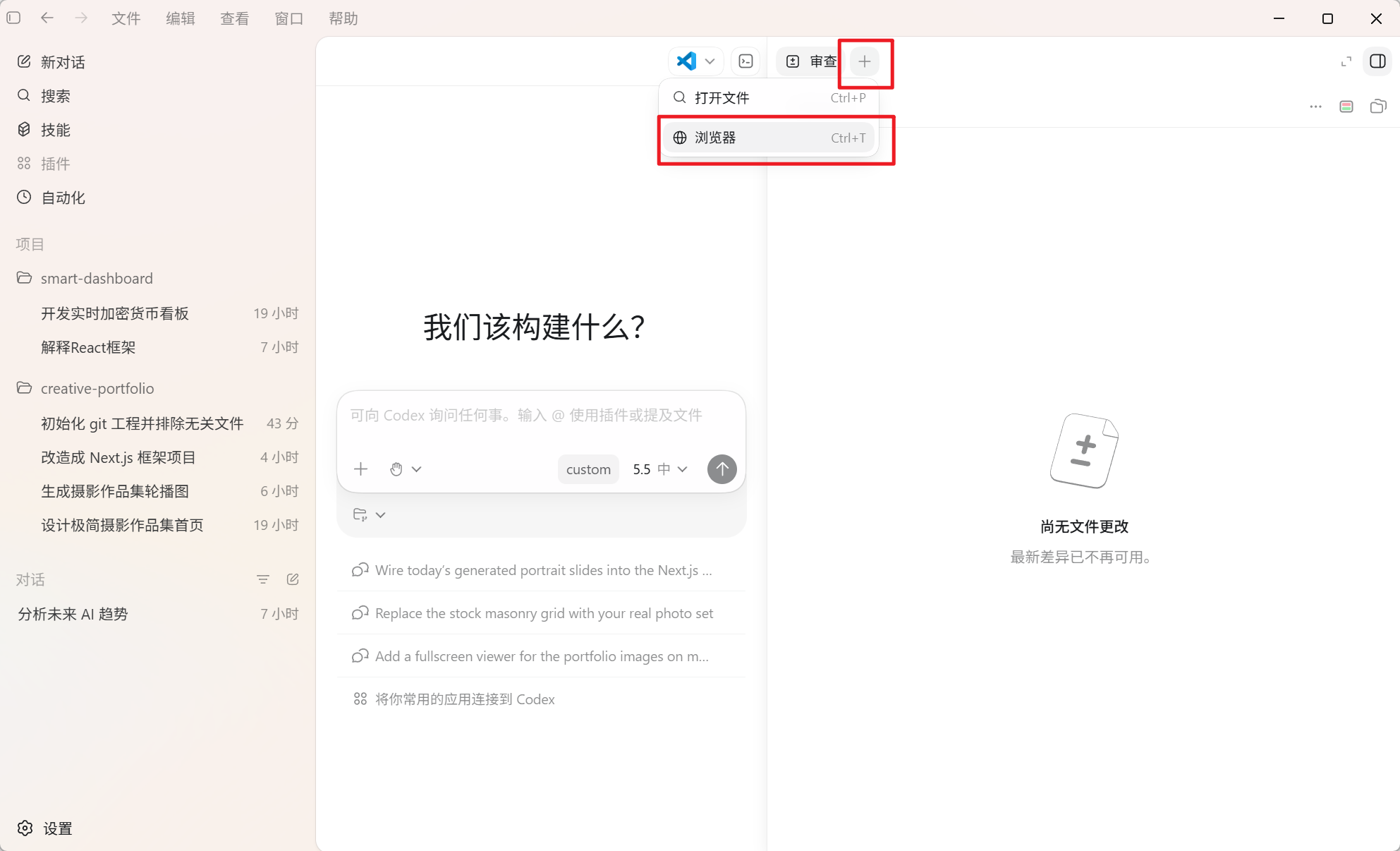This screenshot has height=851, width=1400.
Task: Click the expand panel arrows icon
Action: [1346, 61]
